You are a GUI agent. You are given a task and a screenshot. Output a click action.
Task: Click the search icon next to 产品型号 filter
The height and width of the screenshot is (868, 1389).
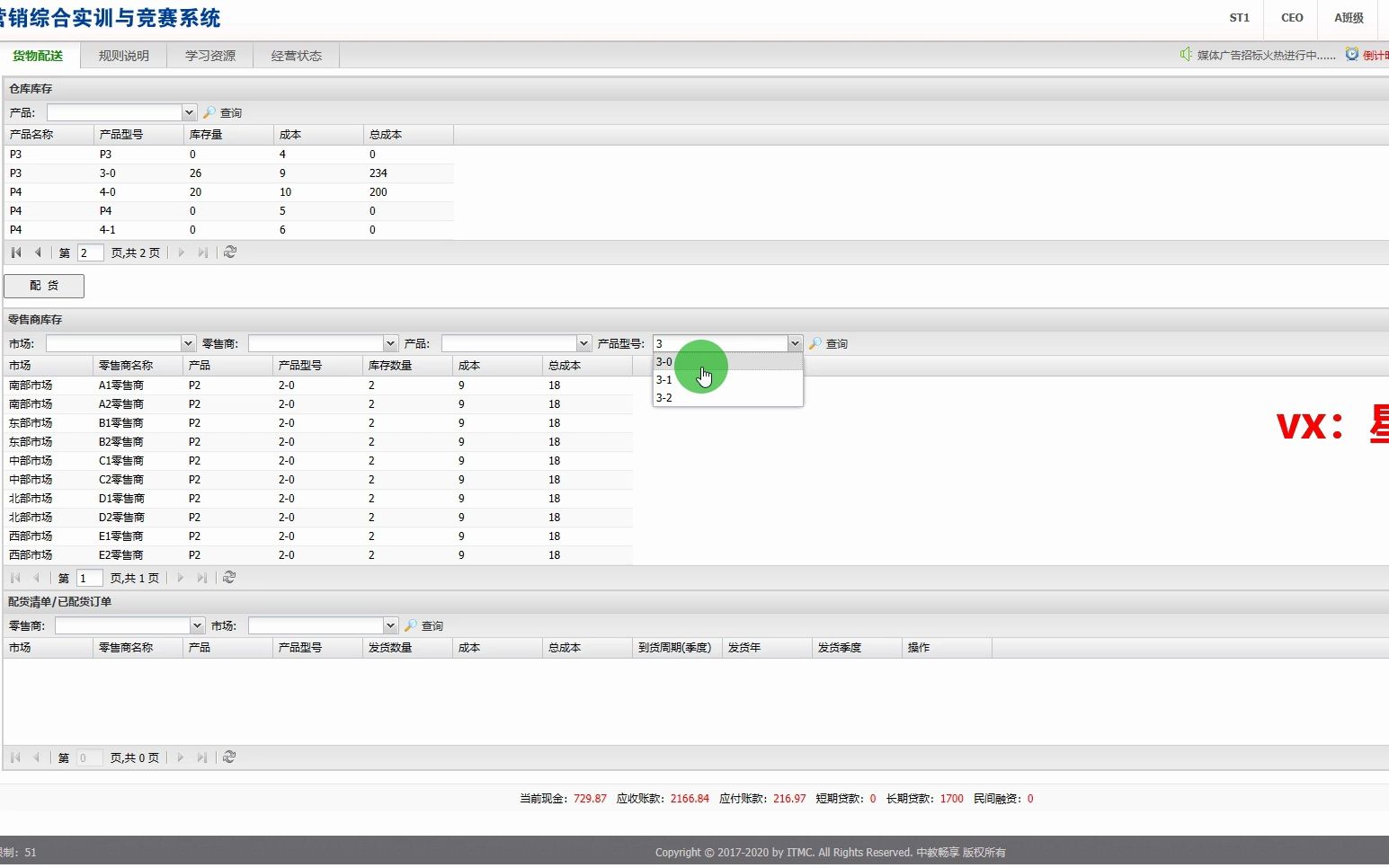coord(815,343)
